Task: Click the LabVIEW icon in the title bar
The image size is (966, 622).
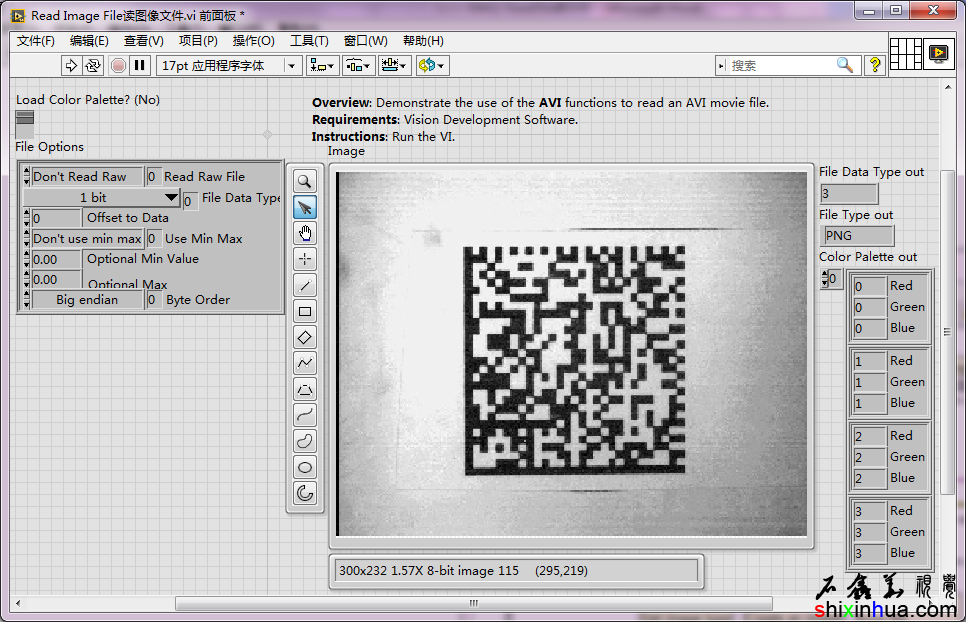Action: point(18,15)
